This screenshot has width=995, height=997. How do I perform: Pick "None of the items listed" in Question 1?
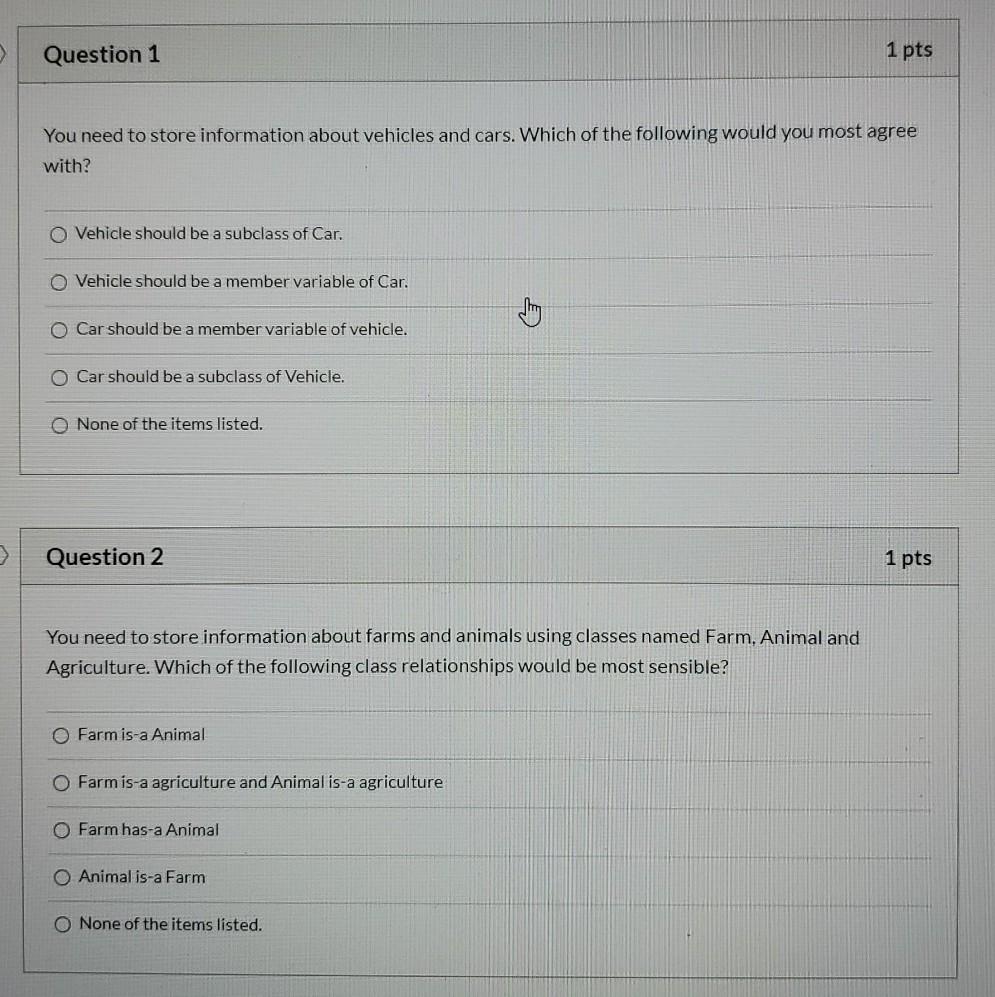(59, 424)
